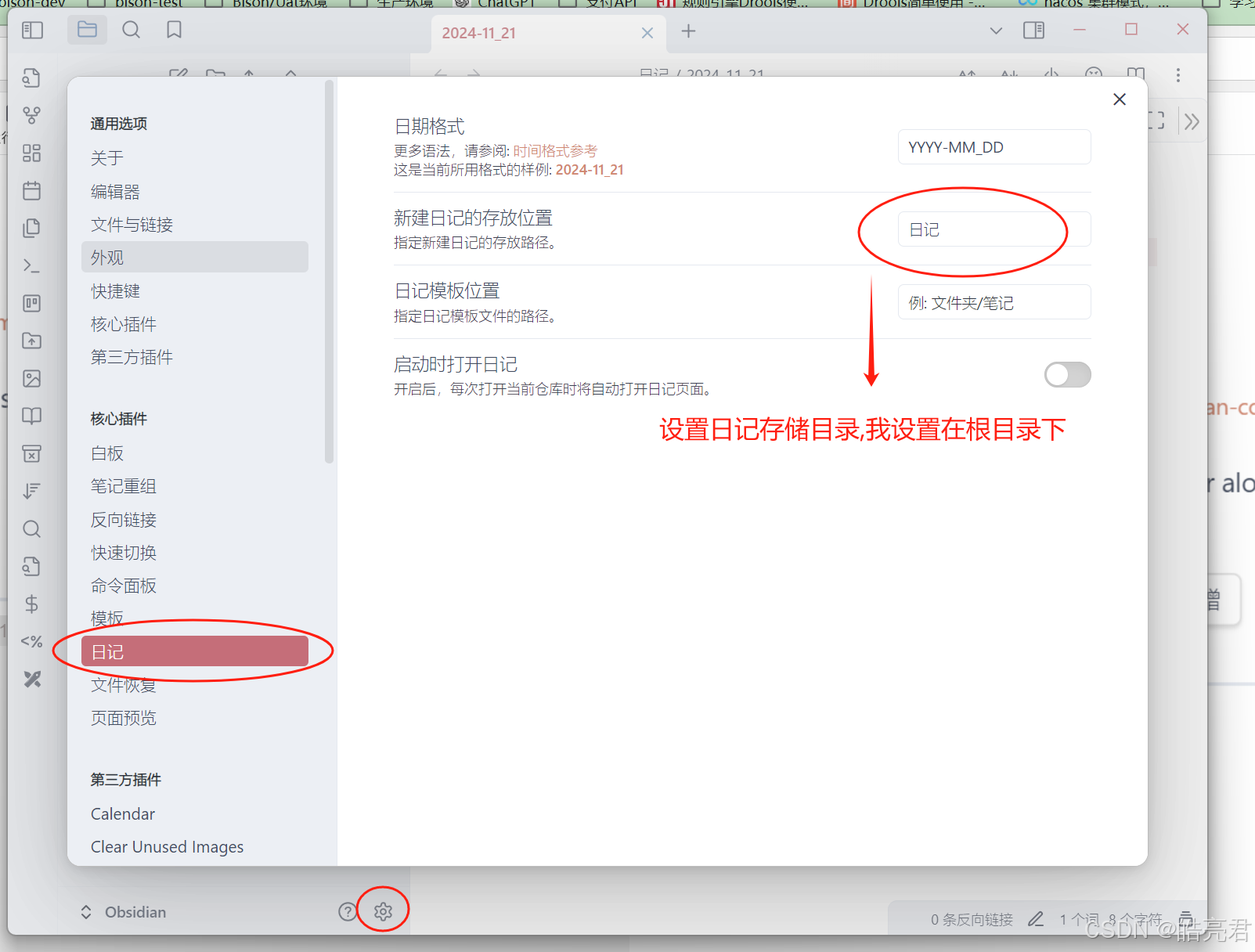
Task: Click the settings sidebar scrollbar
Action: 329,271
